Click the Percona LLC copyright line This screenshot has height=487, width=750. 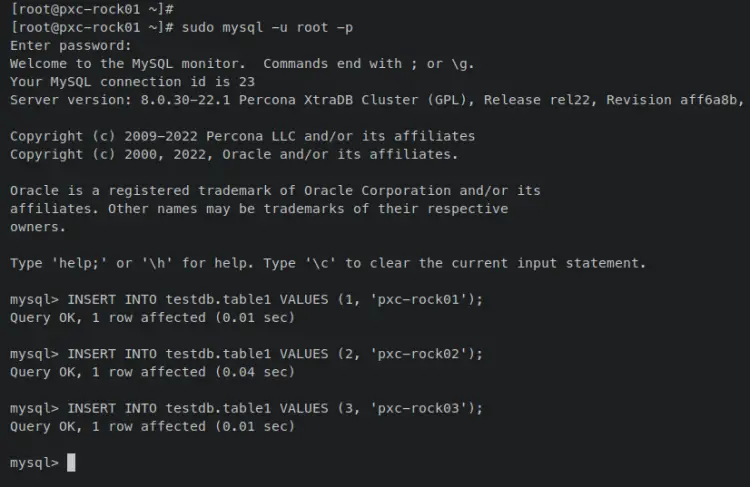[242, 136]
